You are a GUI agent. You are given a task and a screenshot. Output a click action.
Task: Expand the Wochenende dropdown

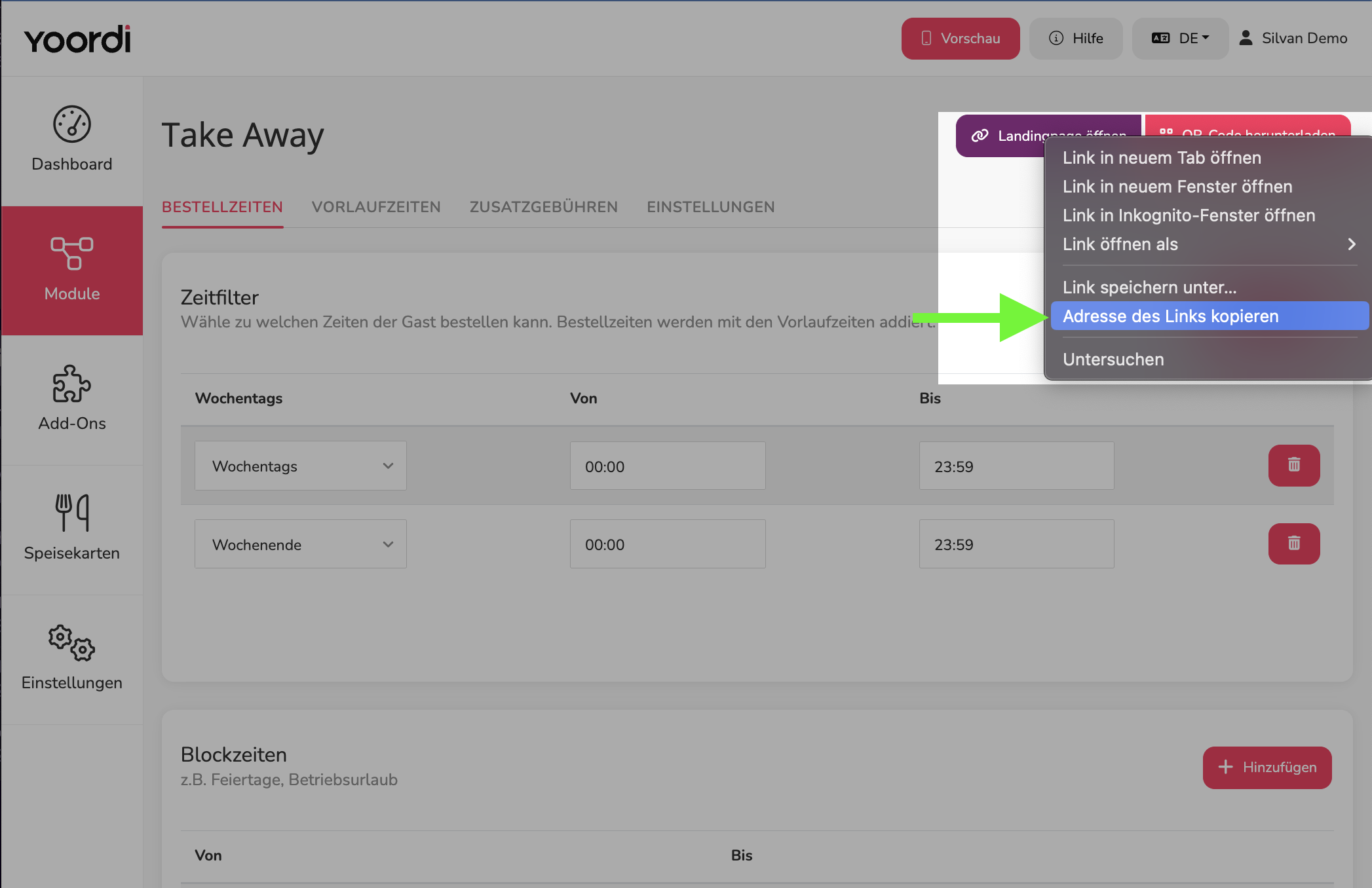(x=301, y=544)
